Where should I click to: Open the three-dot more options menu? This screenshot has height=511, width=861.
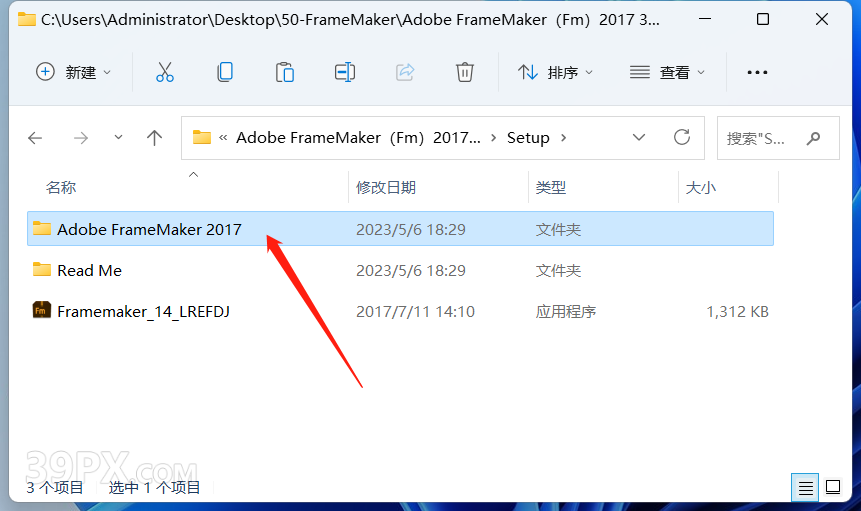click(757, 72)
